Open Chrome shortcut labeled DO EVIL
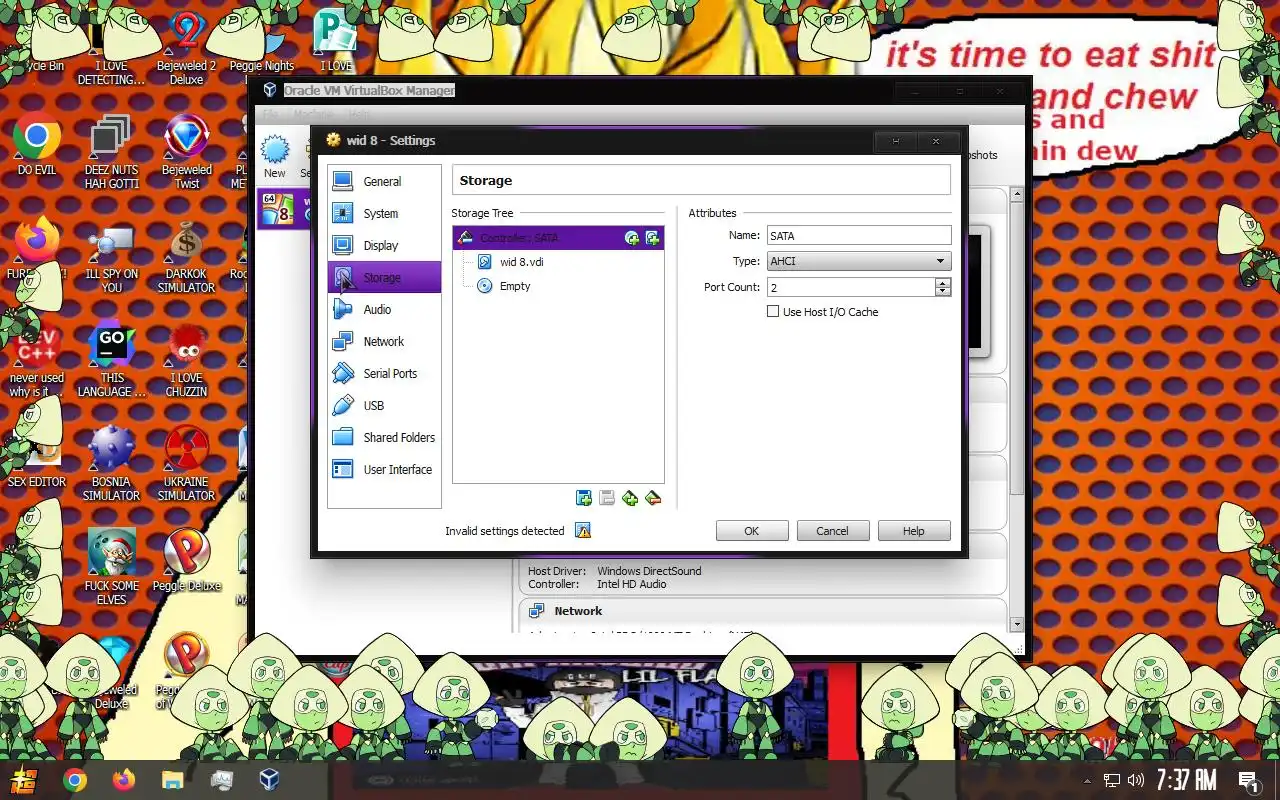 37,146
